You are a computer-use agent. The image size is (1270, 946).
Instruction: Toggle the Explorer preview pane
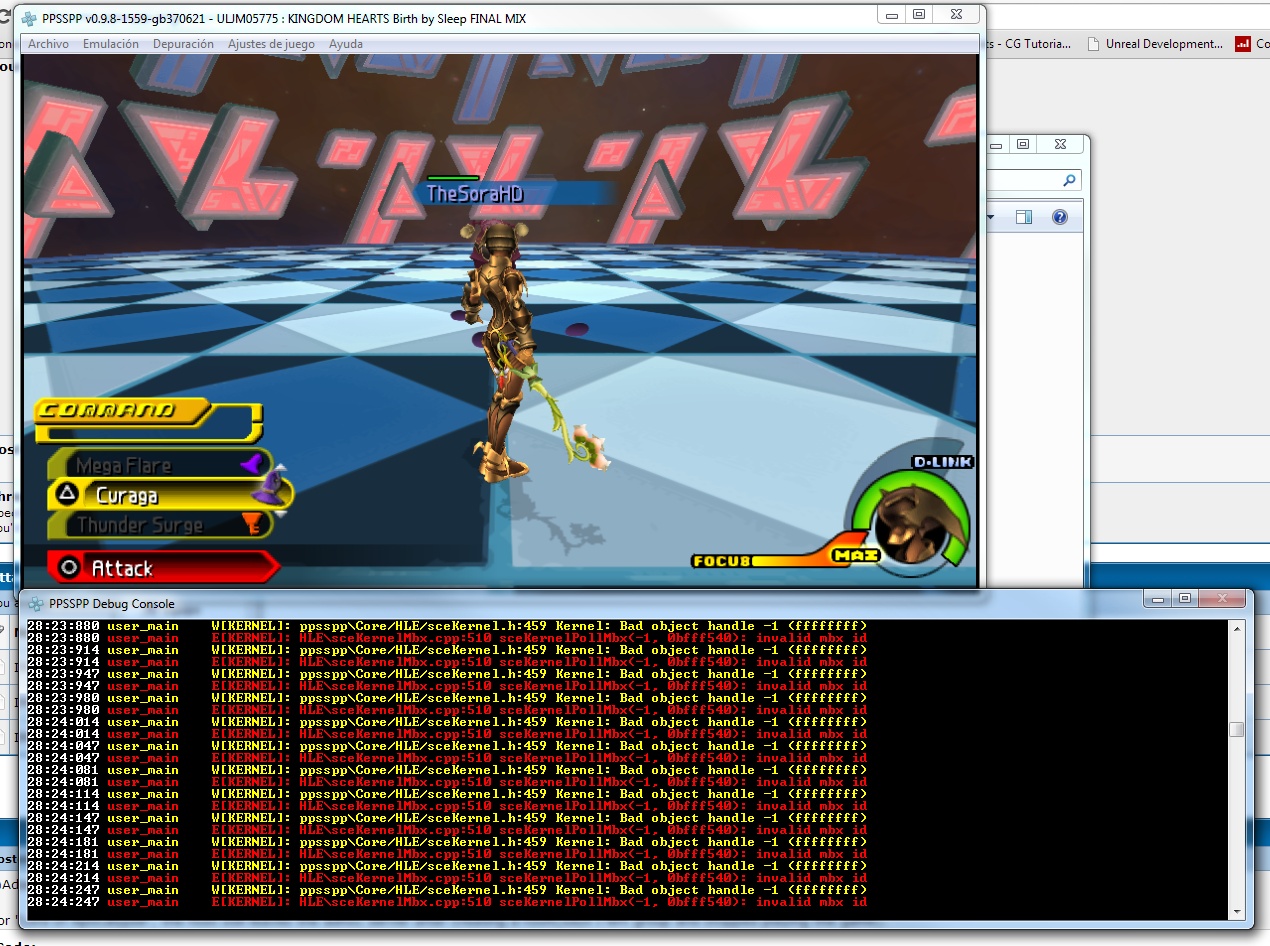(1023, 217)
